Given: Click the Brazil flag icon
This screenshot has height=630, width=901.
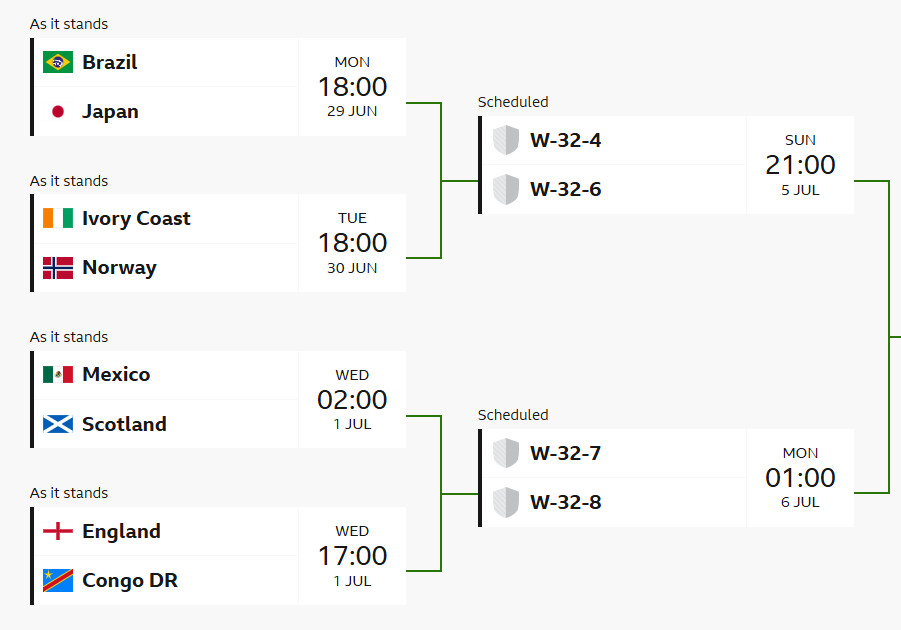Looking at the screenshot, I should pyautogui.click(x=58, y=62).
